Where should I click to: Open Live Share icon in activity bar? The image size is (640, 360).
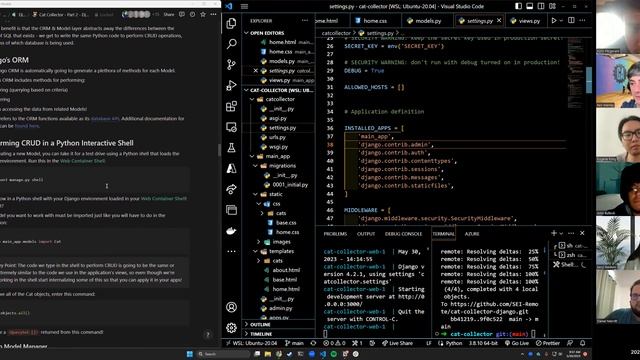(231, 189)
